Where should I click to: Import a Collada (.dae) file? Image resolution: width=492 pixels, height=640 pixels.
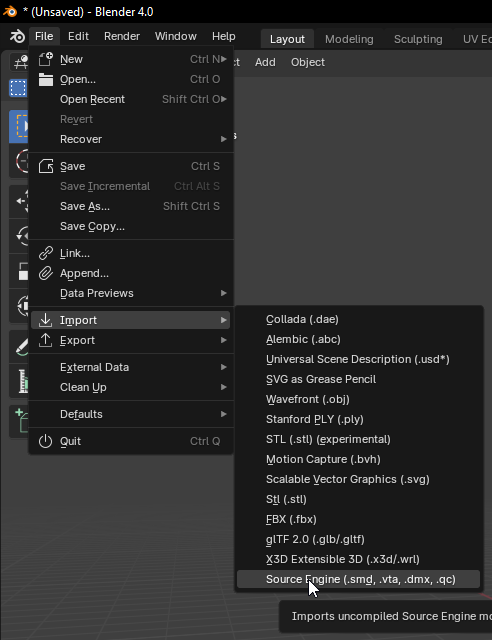coord(358,319)
